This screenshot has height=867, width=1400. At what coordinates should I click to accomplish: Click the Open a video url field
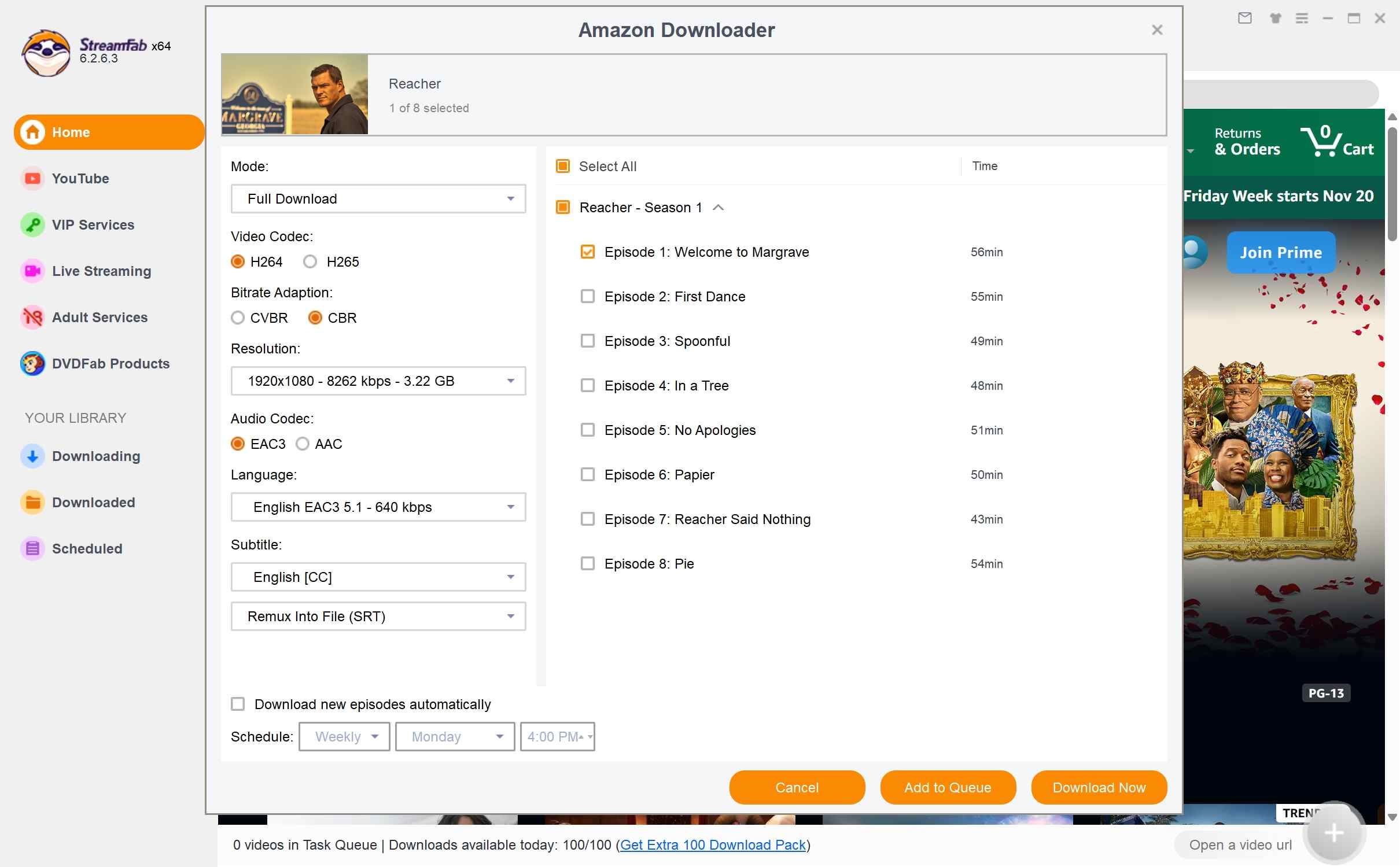click(x=1241, y=844)
